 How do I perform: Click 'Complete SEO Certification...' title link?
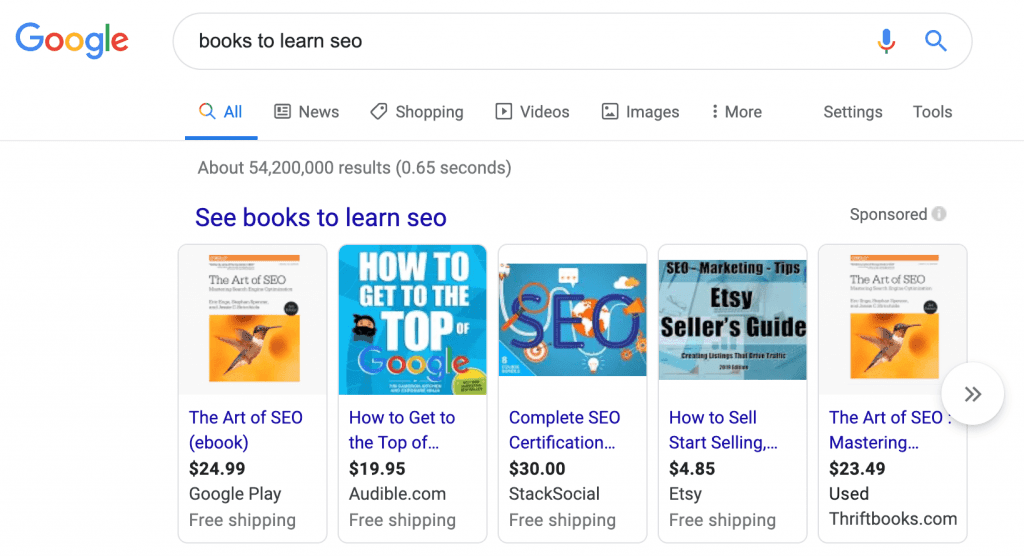coord(564,430)
